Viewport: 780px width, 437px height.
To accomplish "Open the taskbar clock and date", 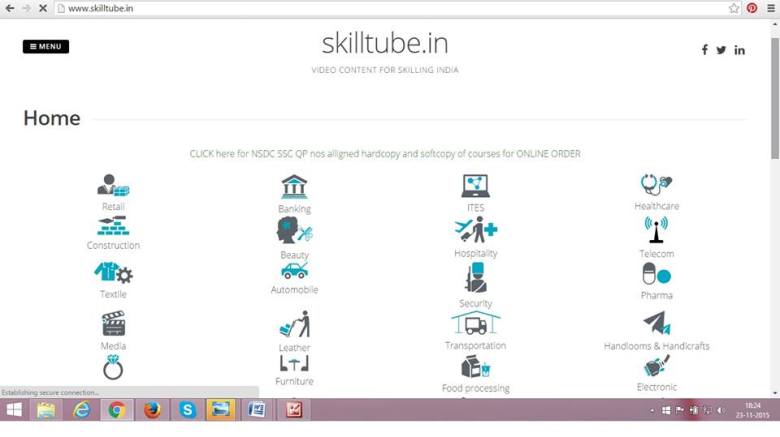I will click(x=753, y=411).
